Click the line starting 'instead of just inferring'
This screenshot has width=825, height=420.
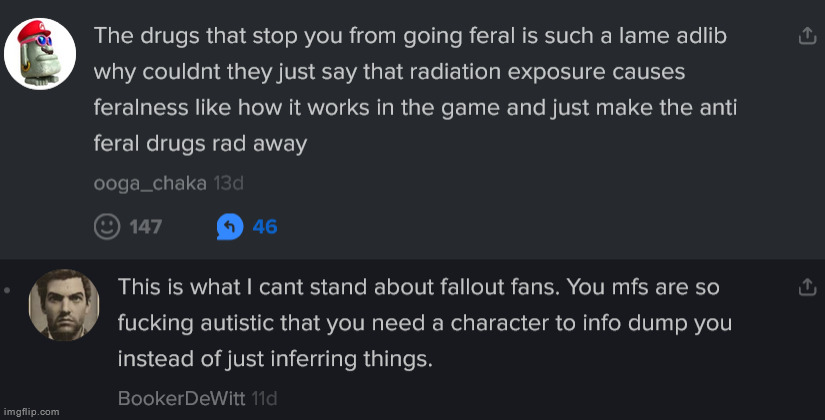coord(275,359)
